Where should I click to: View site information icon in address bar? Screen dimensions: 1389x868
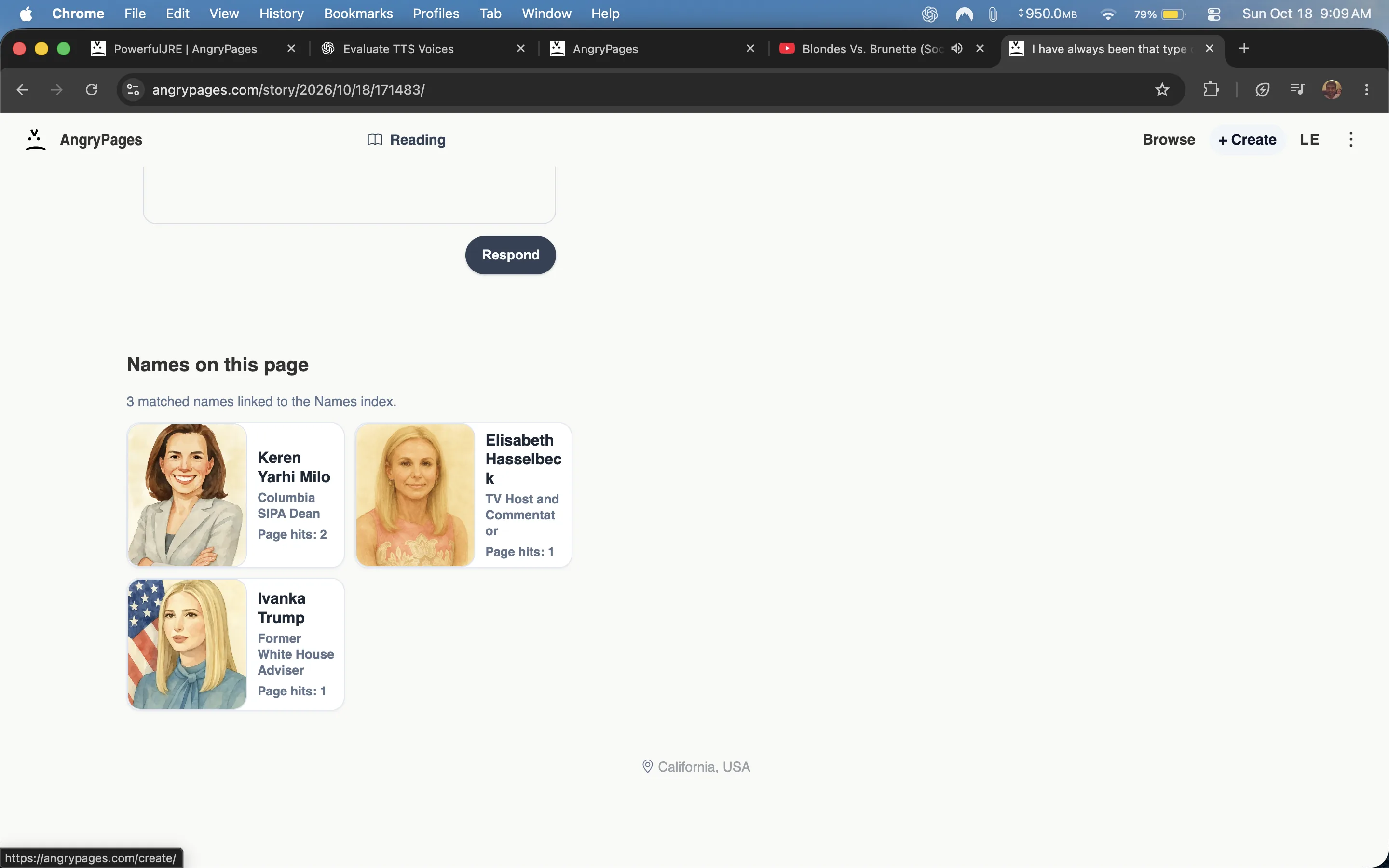[x=133, y=90]
